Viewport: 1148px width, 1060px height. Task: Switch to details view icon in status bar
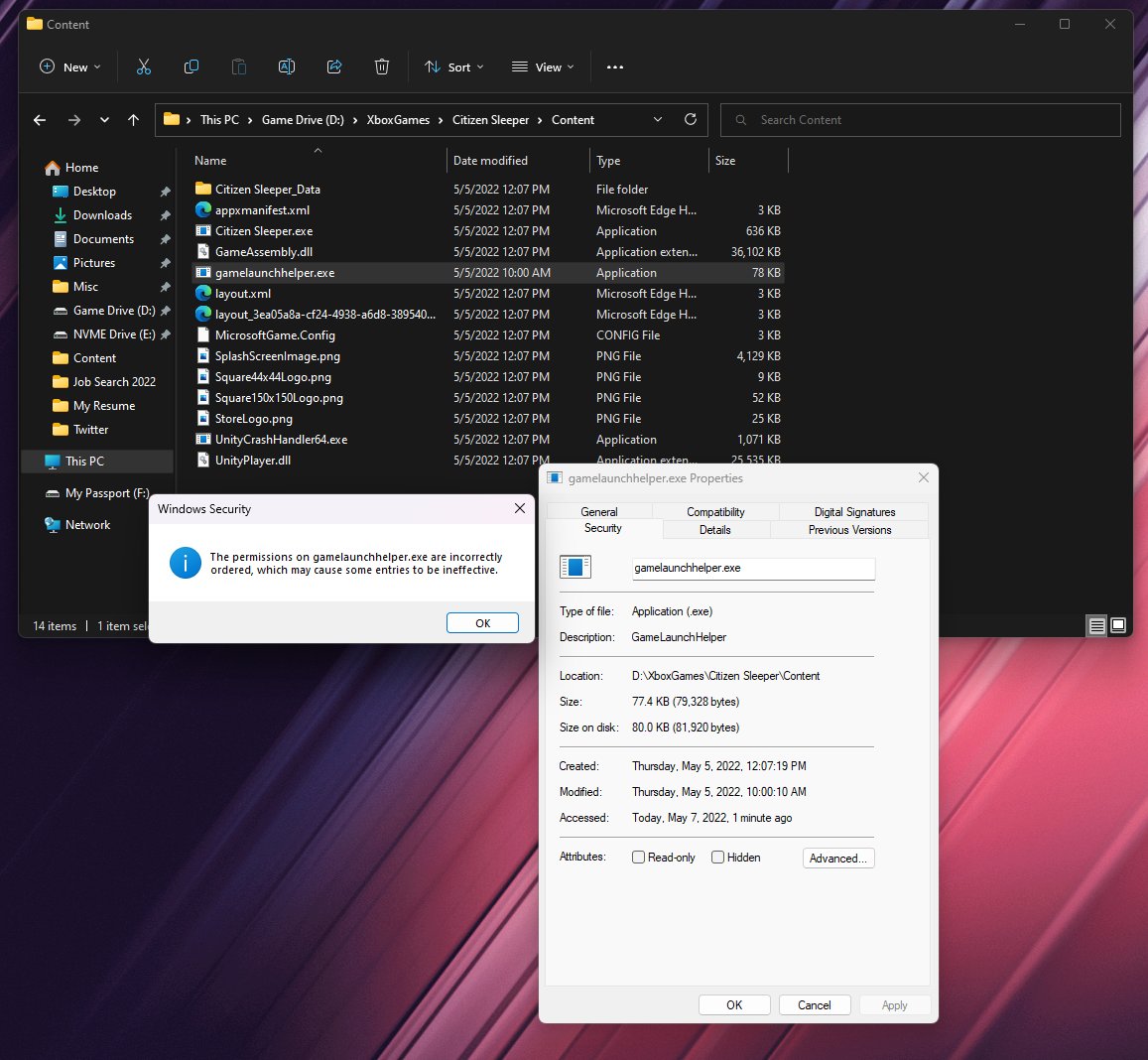[1096, 625]
